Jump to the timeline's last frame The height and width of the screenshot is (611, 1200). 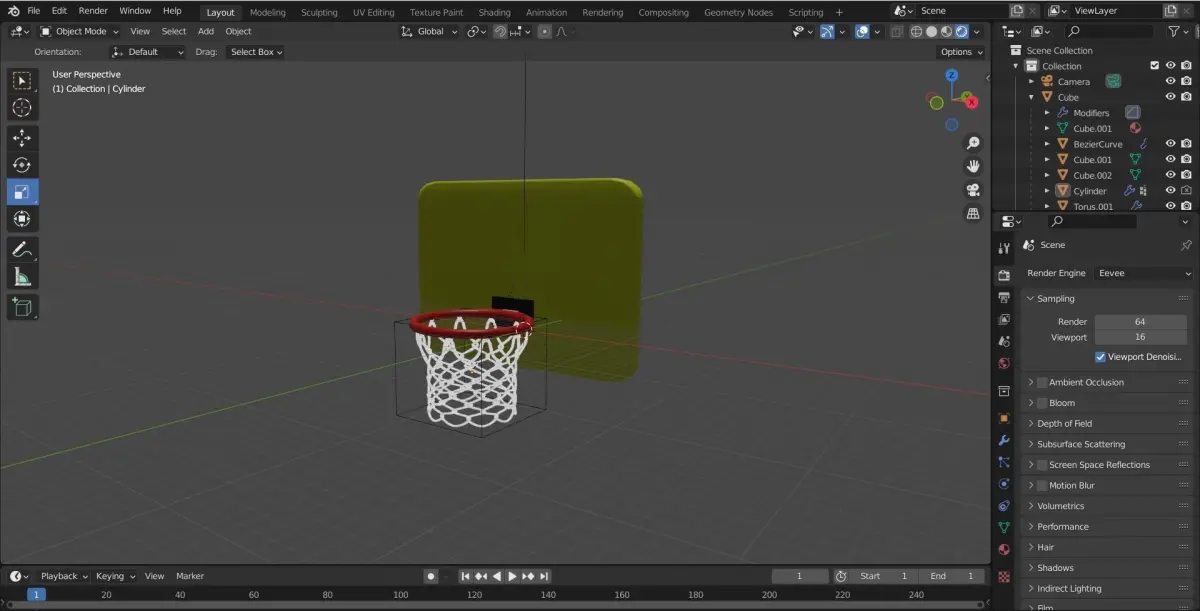coord(544,576)
